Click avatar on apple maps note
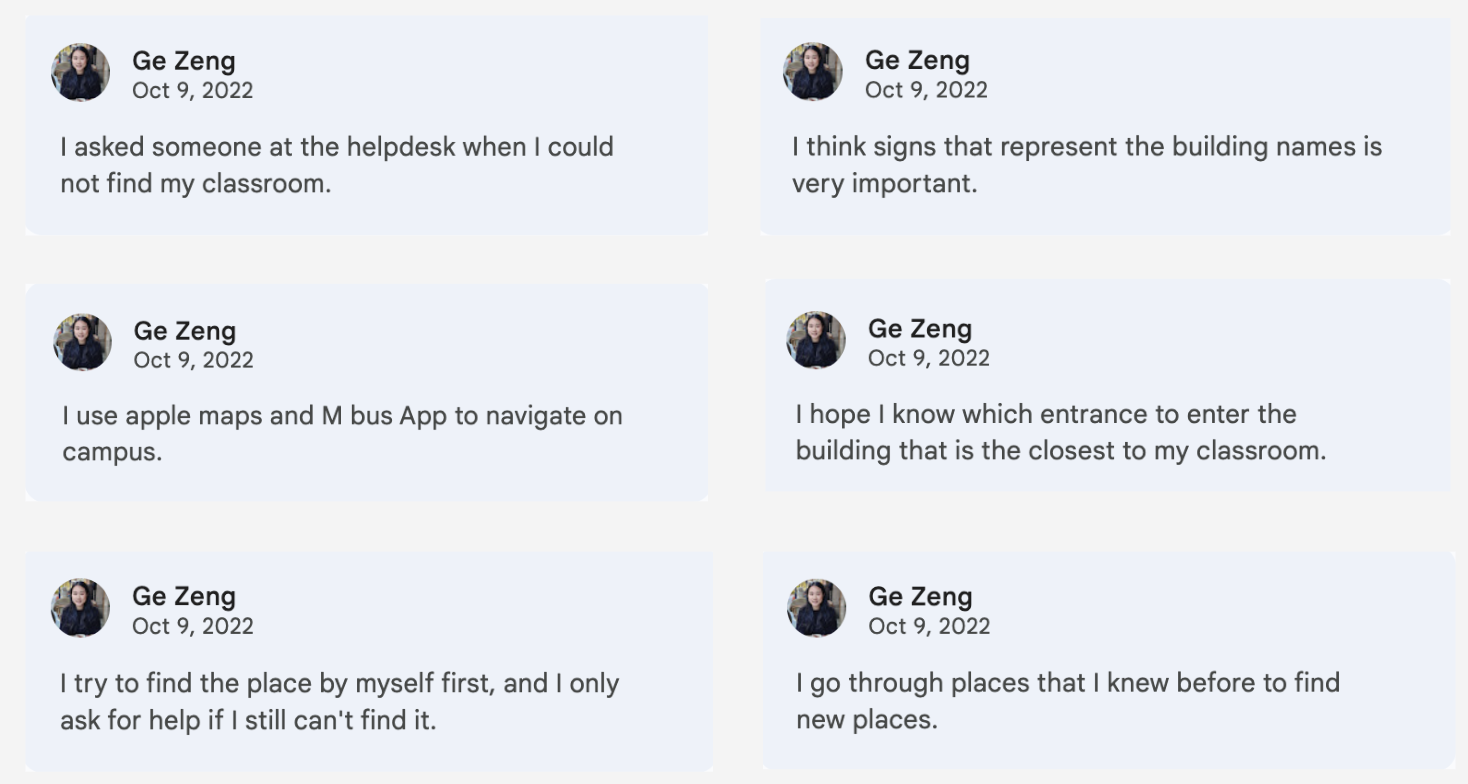 [82, 342]
